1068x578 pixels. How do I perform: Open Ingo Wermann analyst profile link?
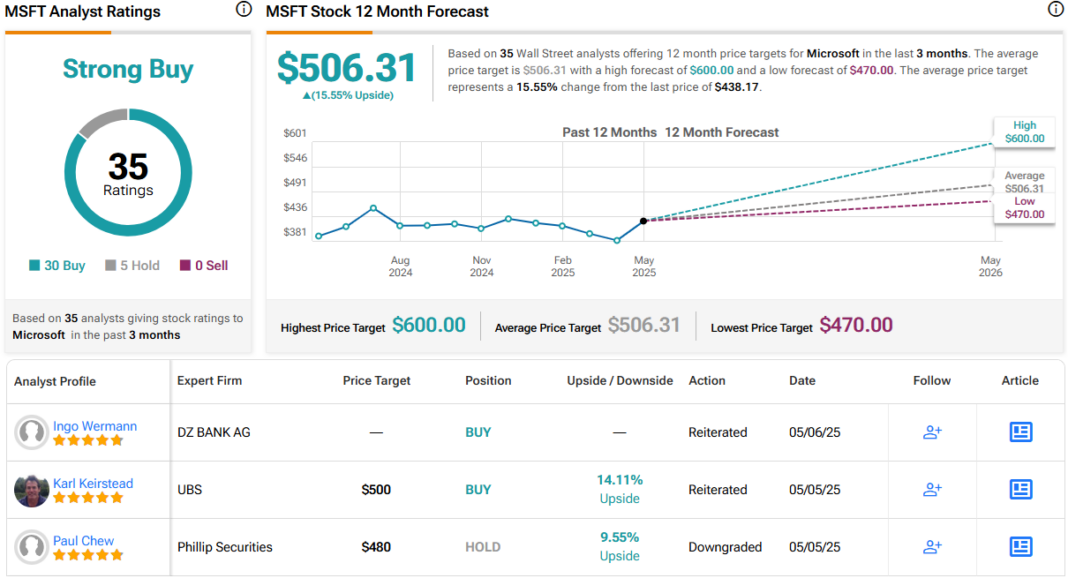[x=95, y=426]
